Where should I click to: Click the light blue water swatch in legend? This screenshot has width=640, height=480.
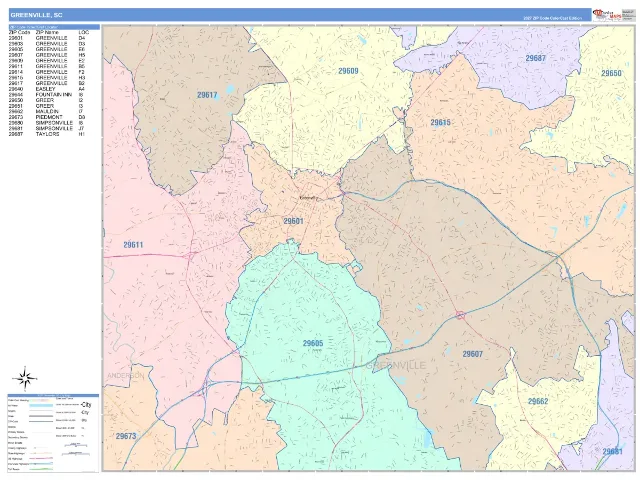pos(41,405)
